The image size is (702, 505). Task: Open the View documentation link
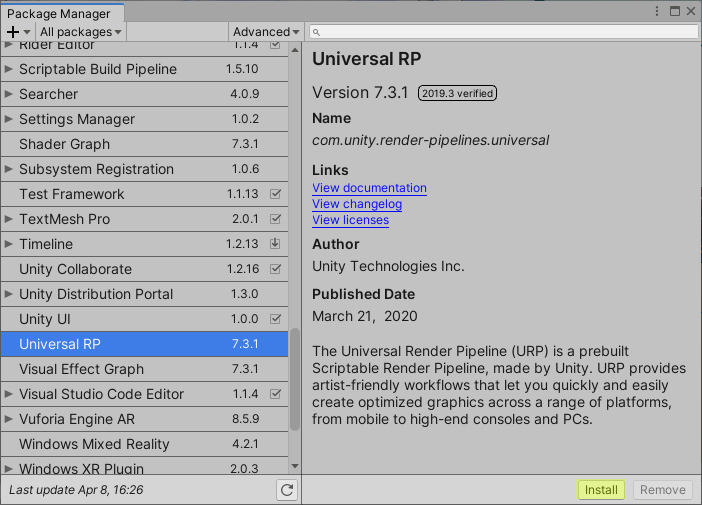click(369, 188)
